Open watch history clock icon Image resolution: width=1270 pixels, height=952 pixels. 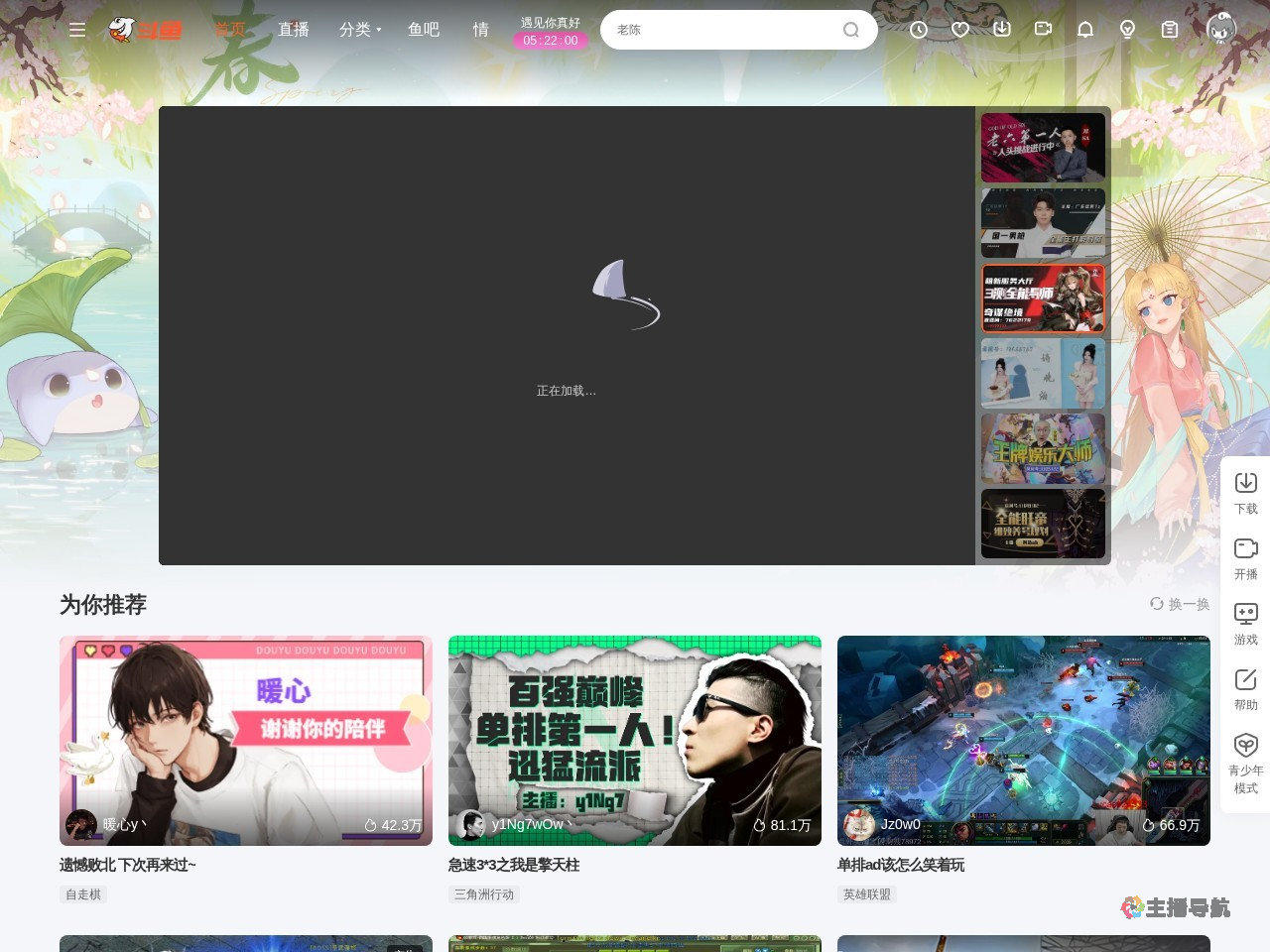click(919, 30)
